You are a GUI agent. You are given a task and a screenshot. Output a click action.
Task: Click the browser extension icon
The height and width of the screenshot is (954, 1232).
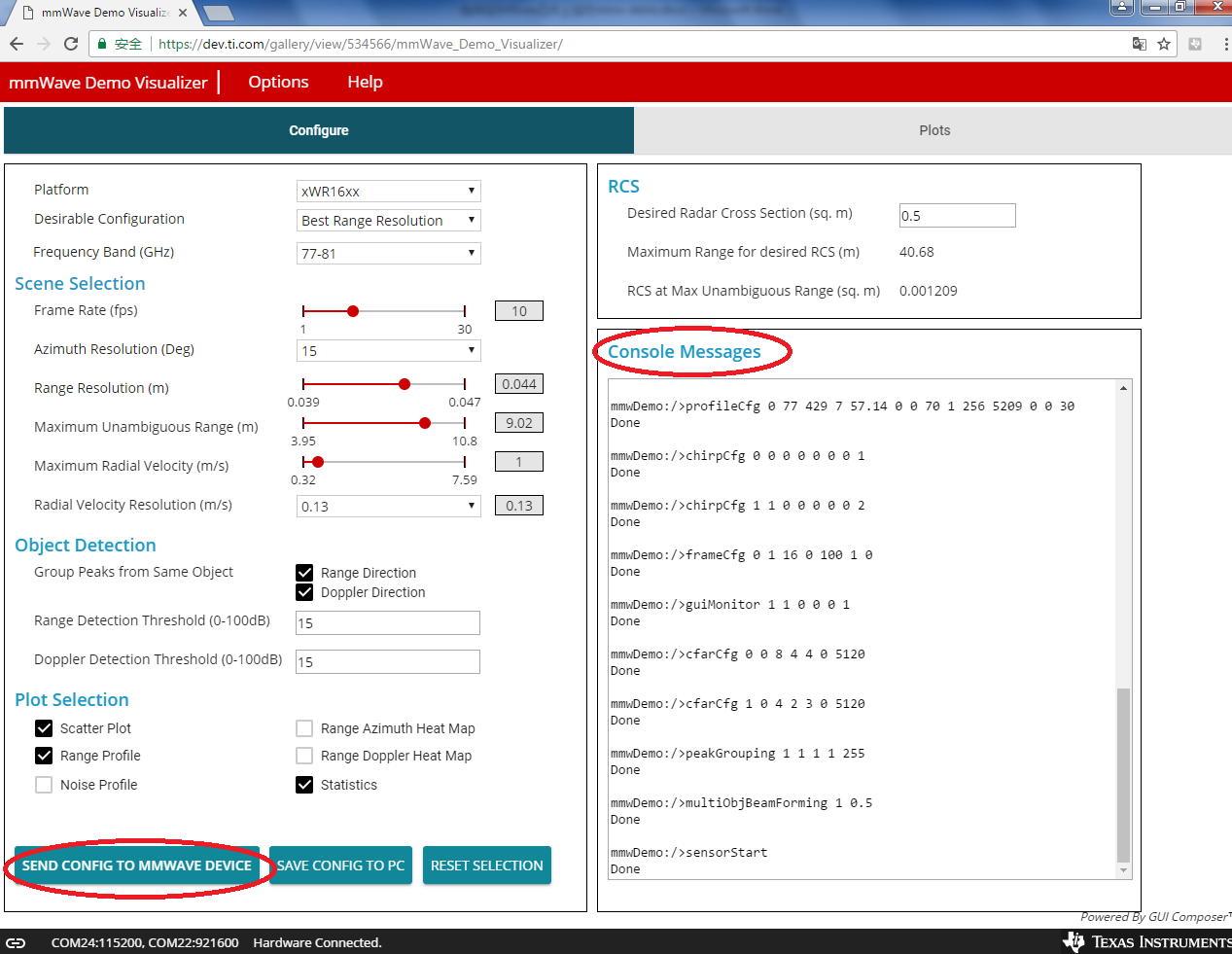click(x=1195, y=44)
